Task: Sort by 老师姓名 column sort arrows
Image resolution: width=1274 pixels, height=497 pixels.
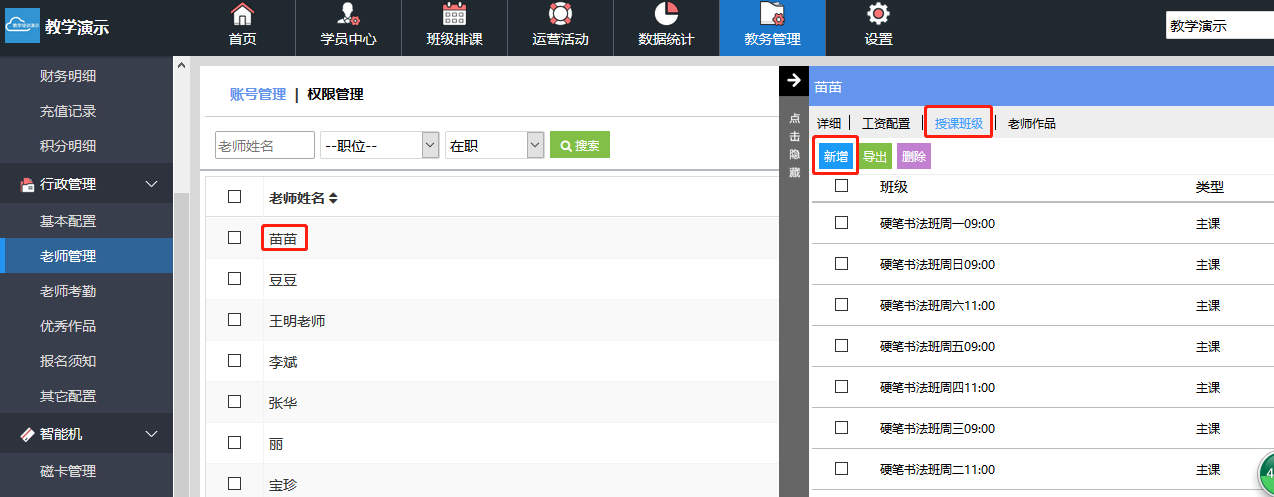Action: (x=333, y=198)
